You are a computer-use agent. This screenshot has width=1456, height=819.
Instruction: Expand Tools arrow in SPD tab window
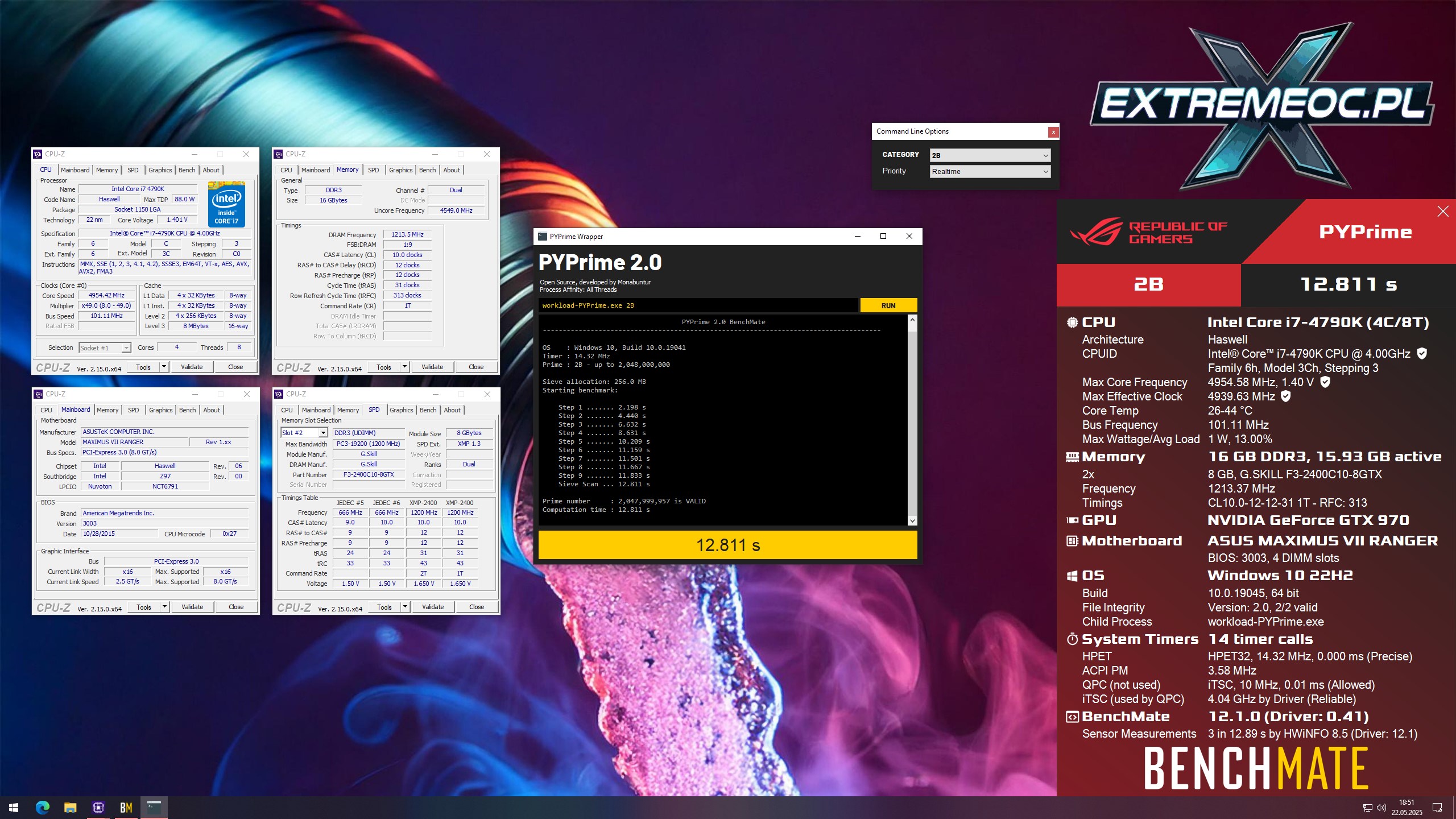(x=405, y=607)
